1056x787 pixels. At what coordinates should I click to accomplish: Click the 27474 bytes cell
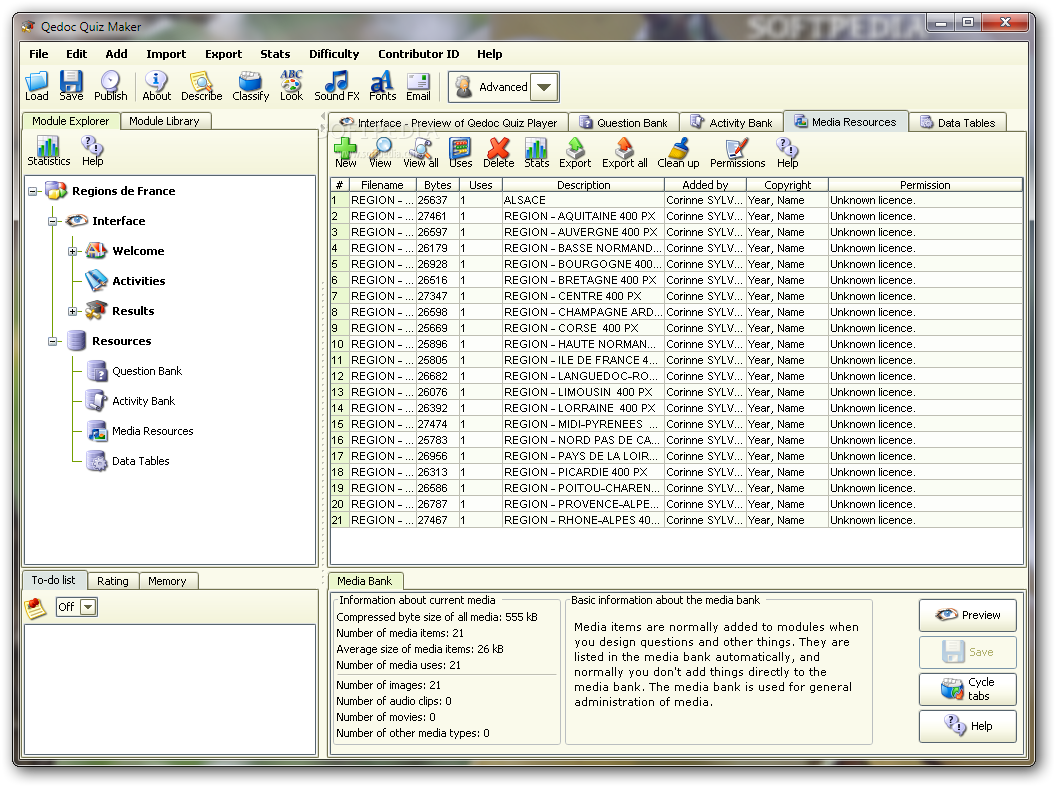tap(437, 424)
